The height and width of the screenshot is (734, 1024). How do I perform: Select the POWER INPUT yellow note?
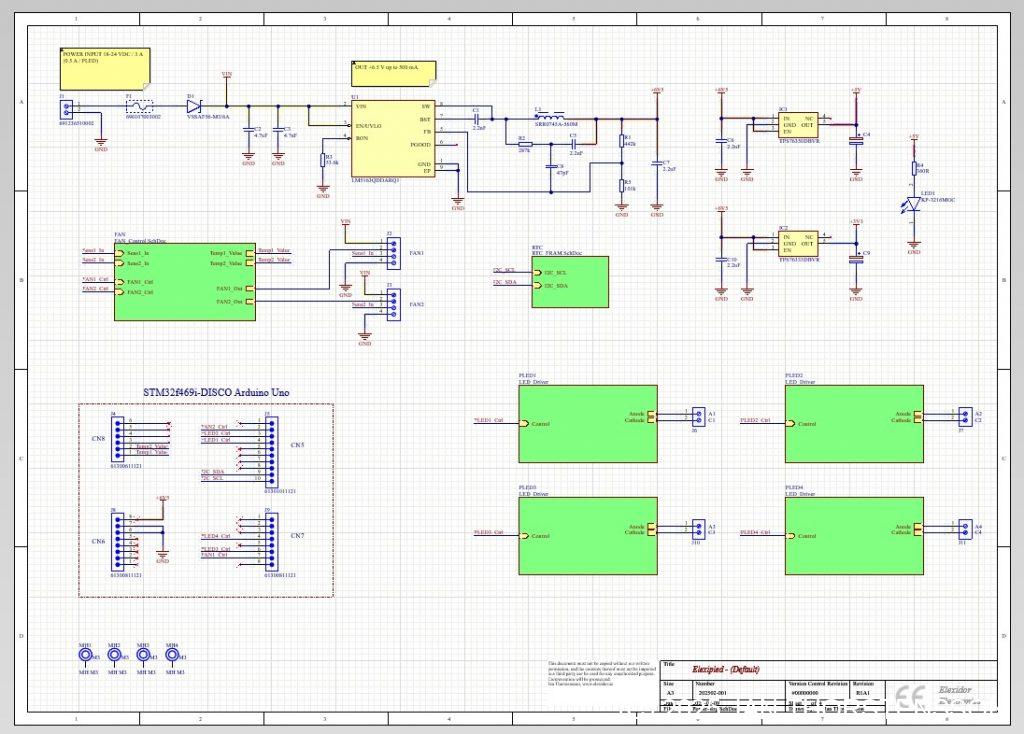[x=105, y=69]
